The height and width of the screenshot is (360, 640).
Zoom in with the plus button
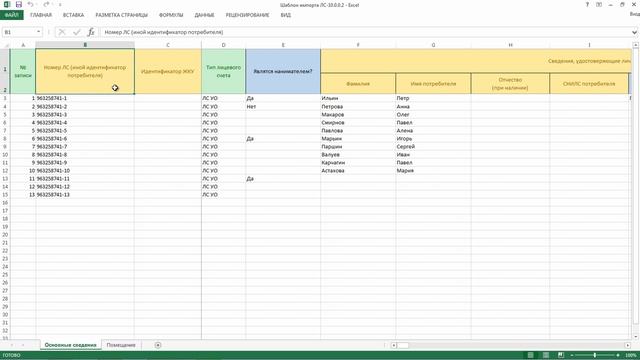point(618,355)
